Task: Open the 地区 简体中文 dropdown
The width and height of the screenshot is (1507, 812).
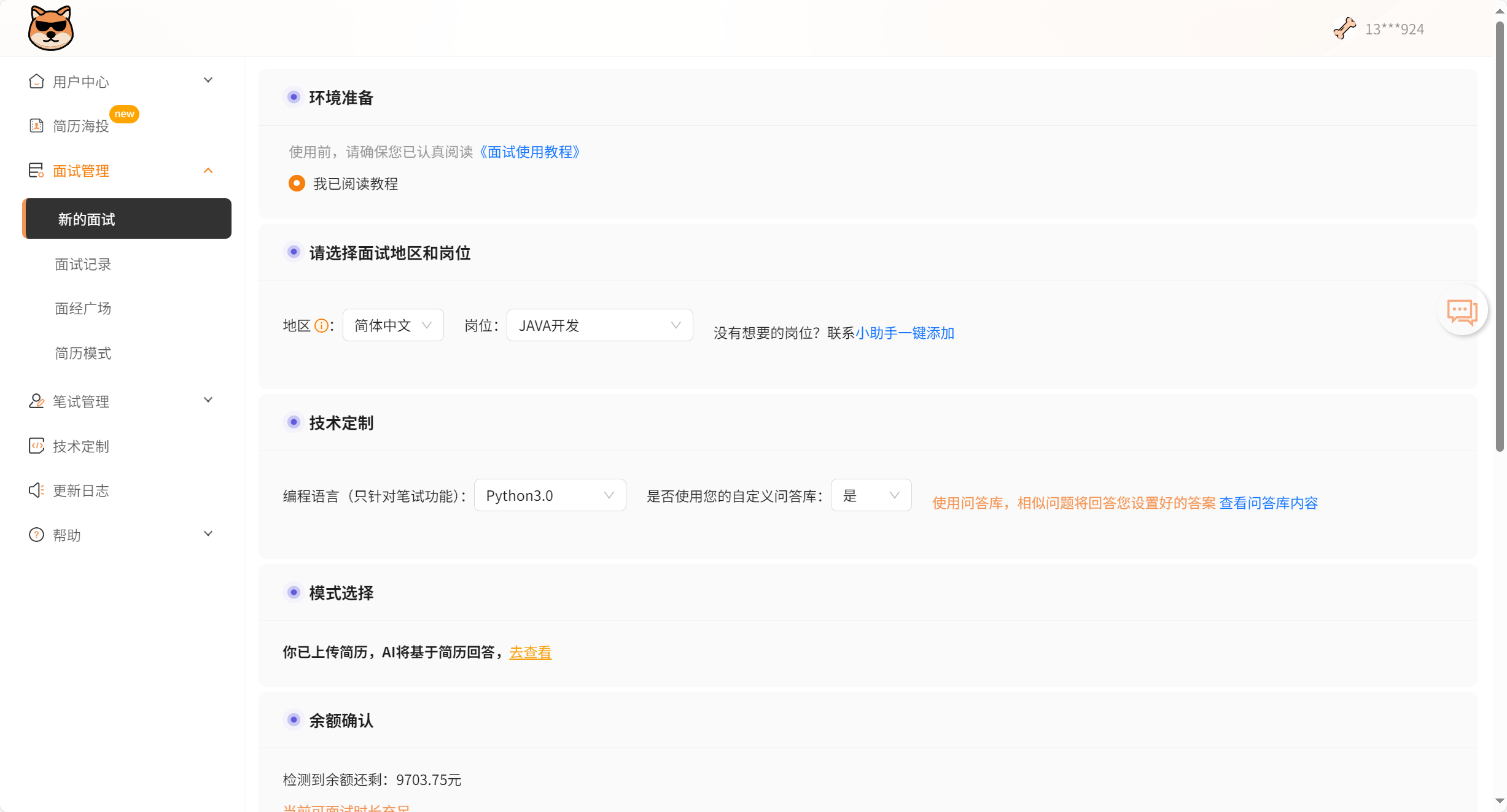Action: [393, 325]
